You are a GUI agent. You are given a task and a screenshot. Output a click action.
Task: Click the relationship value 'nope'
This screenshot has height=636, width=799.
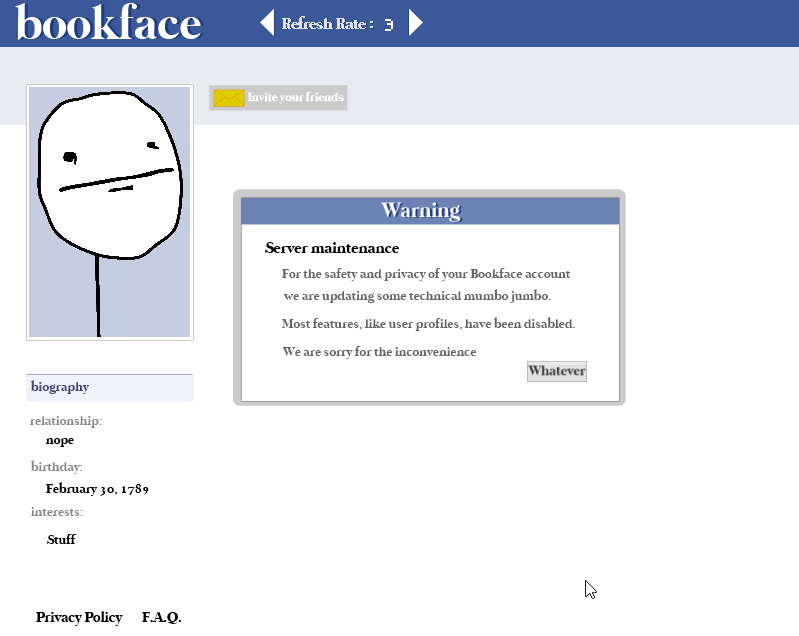point(60,440)
